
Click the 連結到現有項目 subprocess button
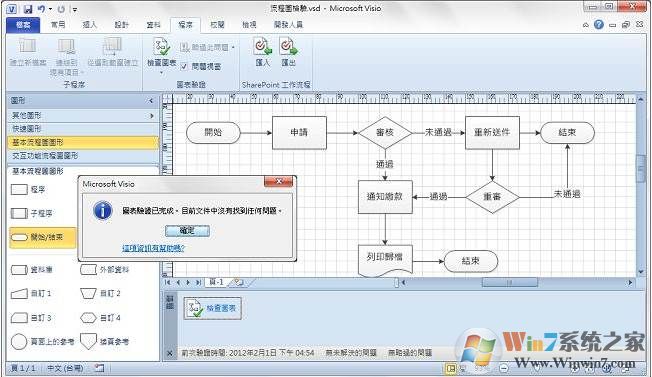pyautogui.click(x=67, y=57)
